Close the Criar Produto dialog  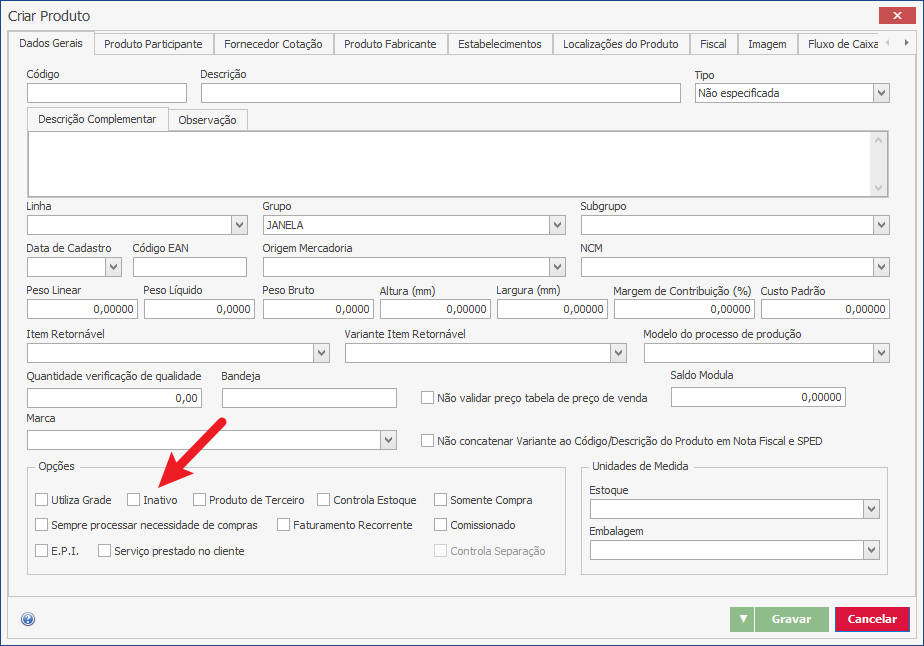897,15
